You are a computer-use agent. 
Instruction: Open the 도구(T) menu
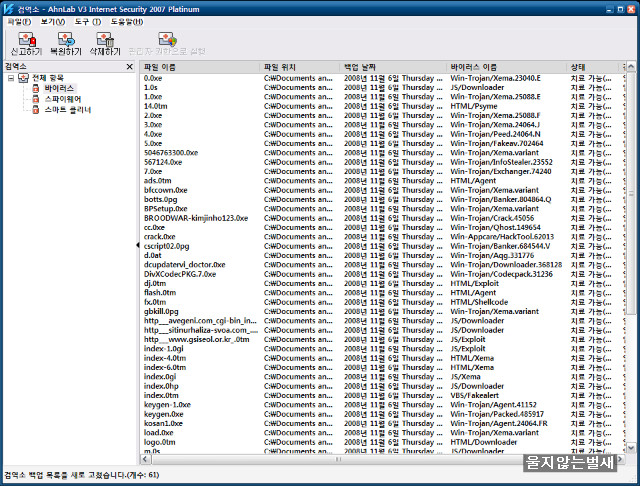(x=88, y=22)
